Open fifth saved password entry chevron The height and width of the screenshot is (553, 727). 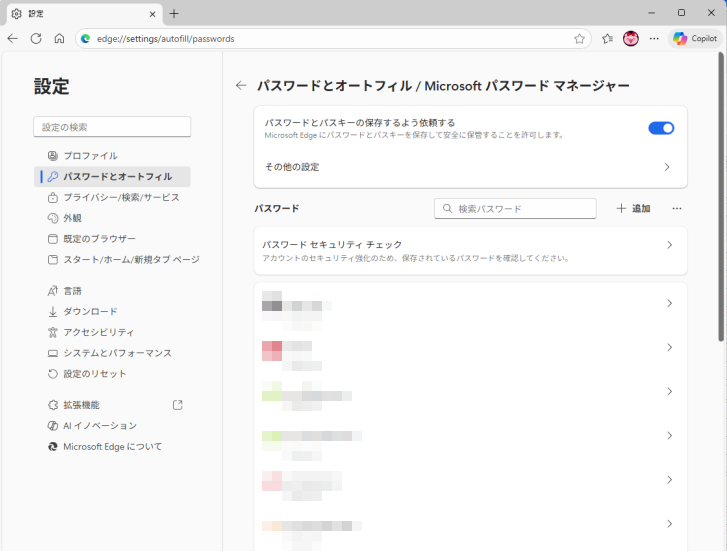click(669, 480)
